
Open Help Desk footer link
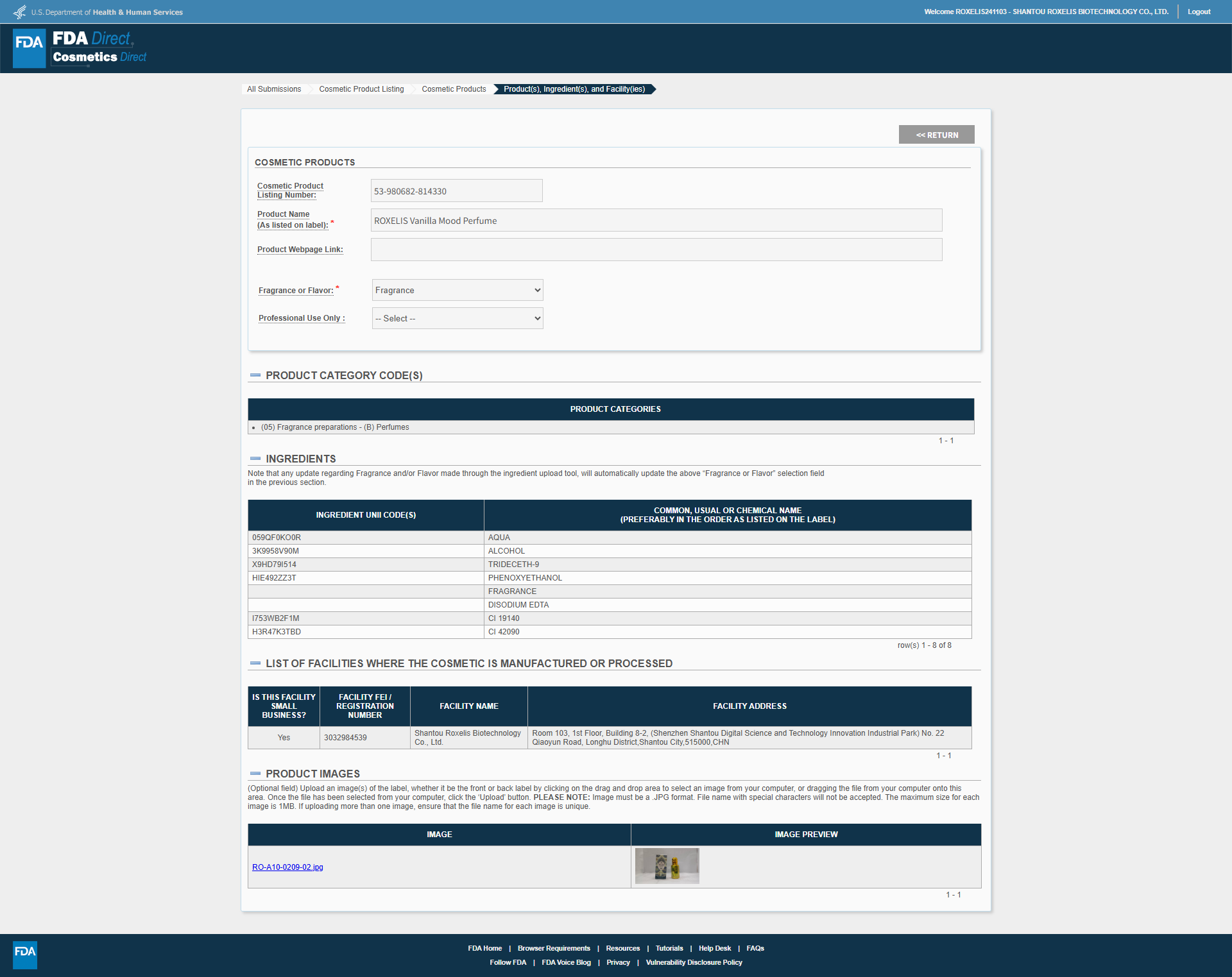click(x=715, y=948)
